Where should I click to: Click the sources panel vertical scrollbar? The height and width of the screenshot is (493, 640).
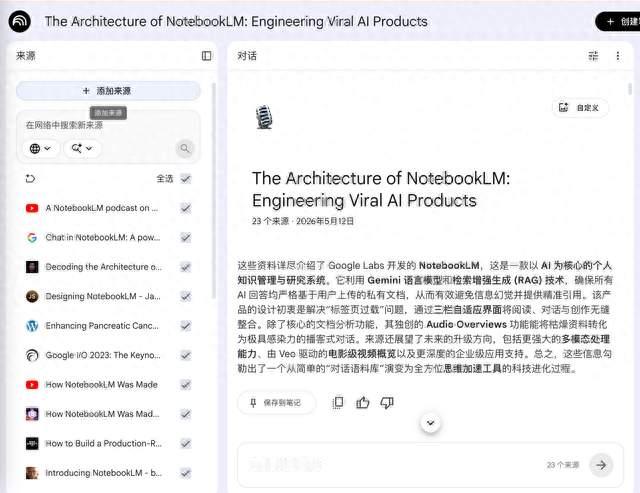pos(213,190)
